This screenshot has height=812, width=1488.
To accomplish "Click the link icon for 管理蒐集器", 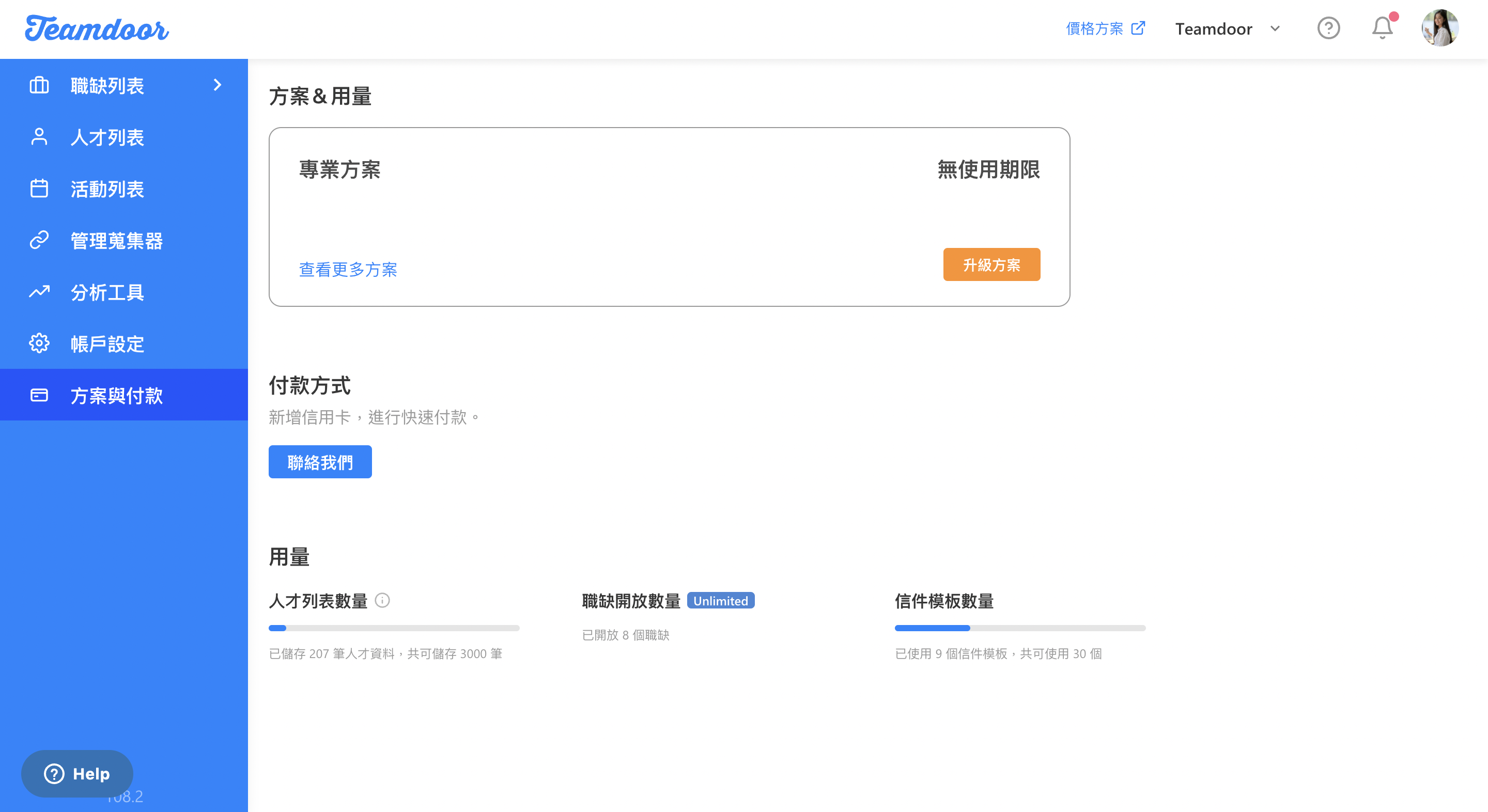I will [39, 240].
